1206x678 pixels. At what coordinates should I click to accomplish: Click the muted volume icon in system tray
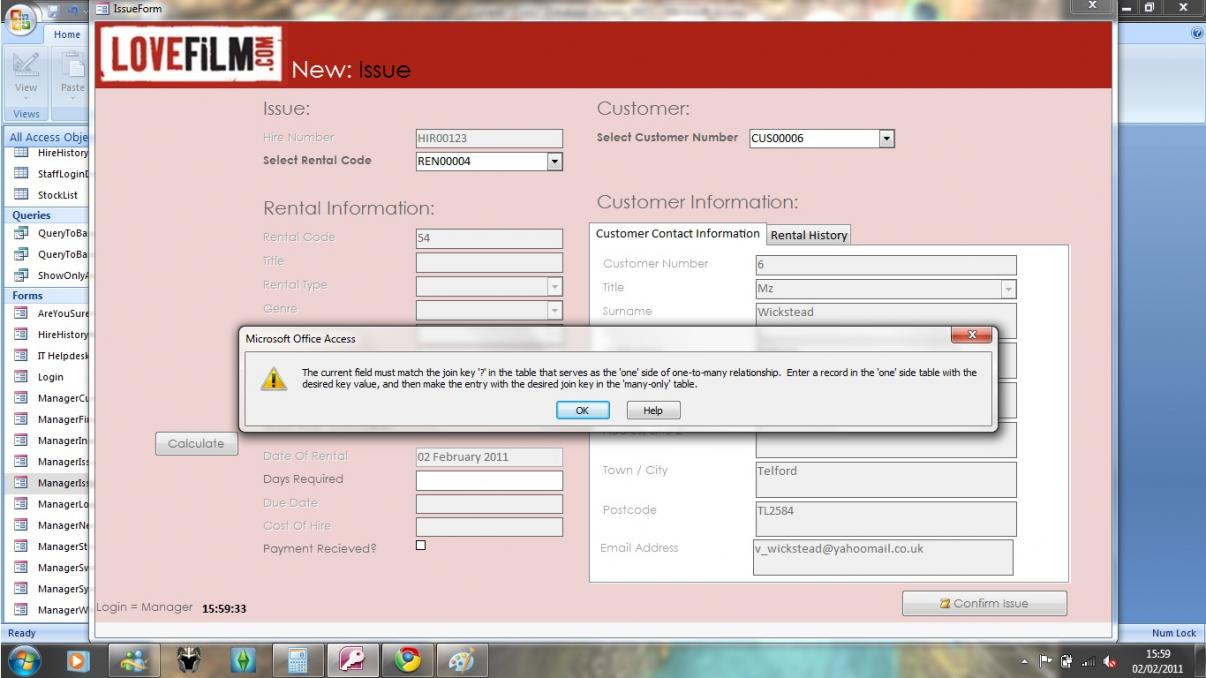(1108, 661)
